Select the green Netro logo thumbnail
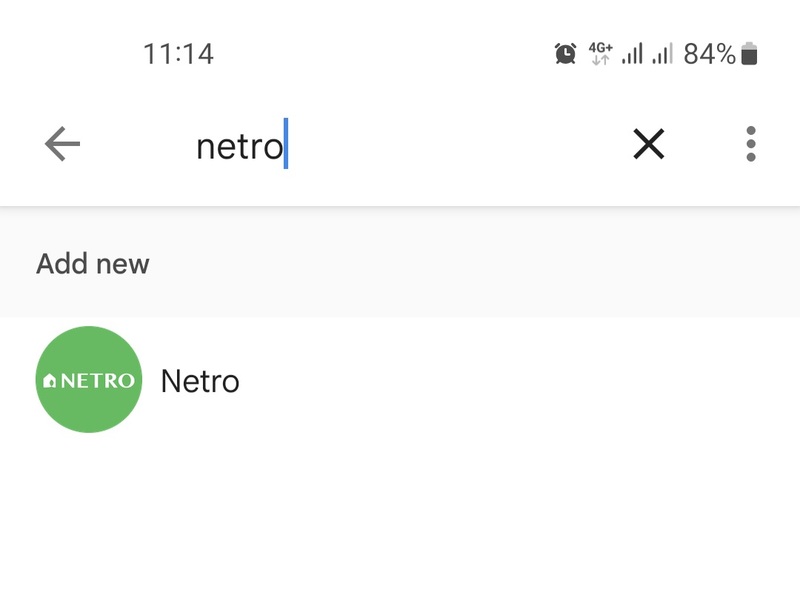 [x=89, y=380]
